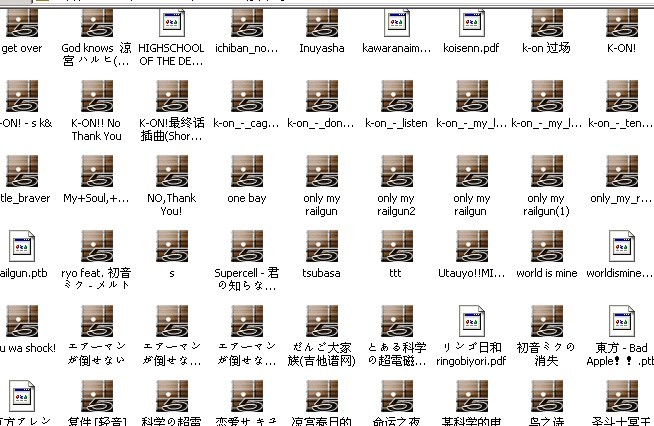Click the u wa shock! file name
Image resolution: width=654 pixels, height=426 pixels.
[28, 348]
